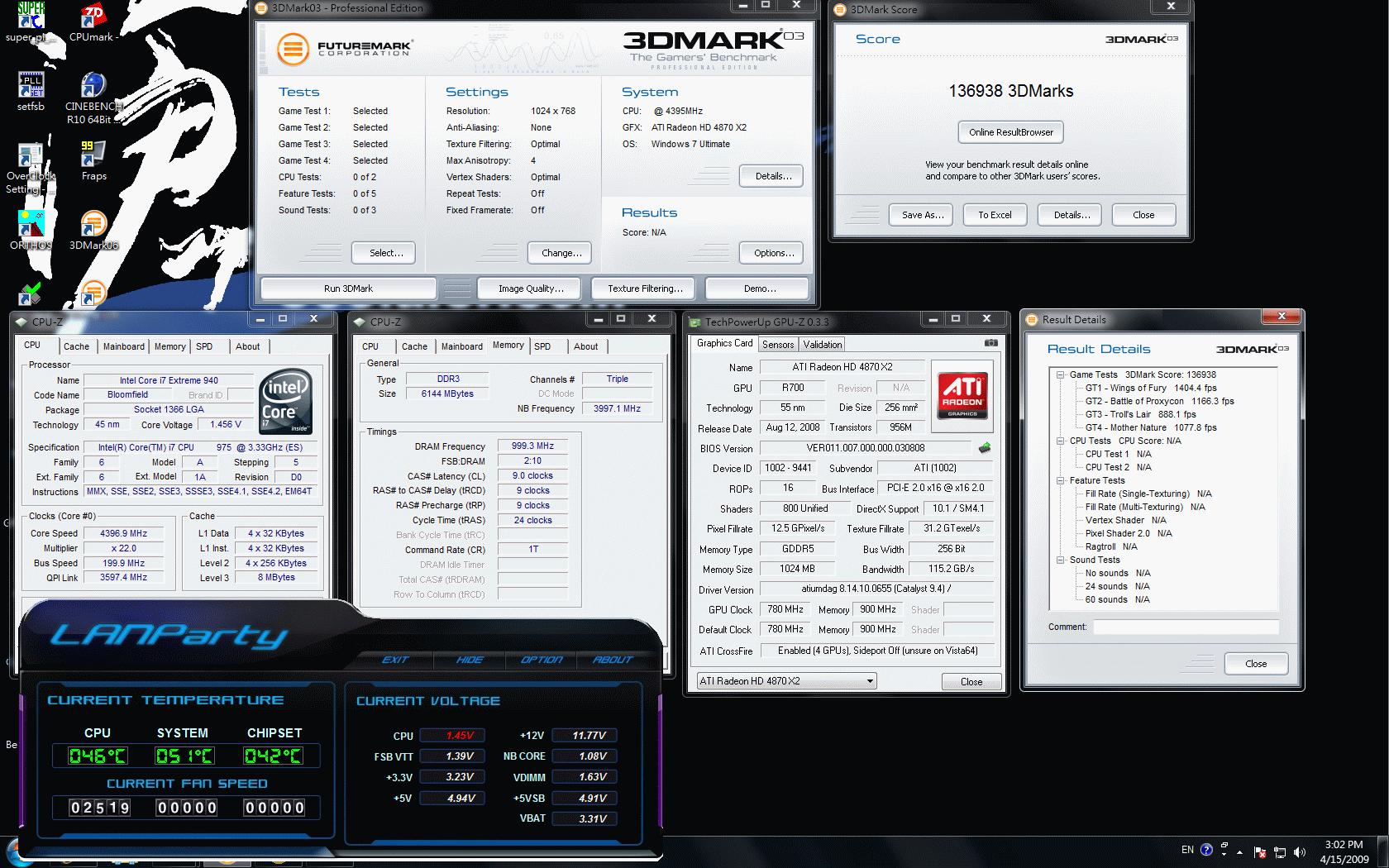Select GT1 - Wings of Fury result row
The image size is (1389, 868).
coord(1151,388)
